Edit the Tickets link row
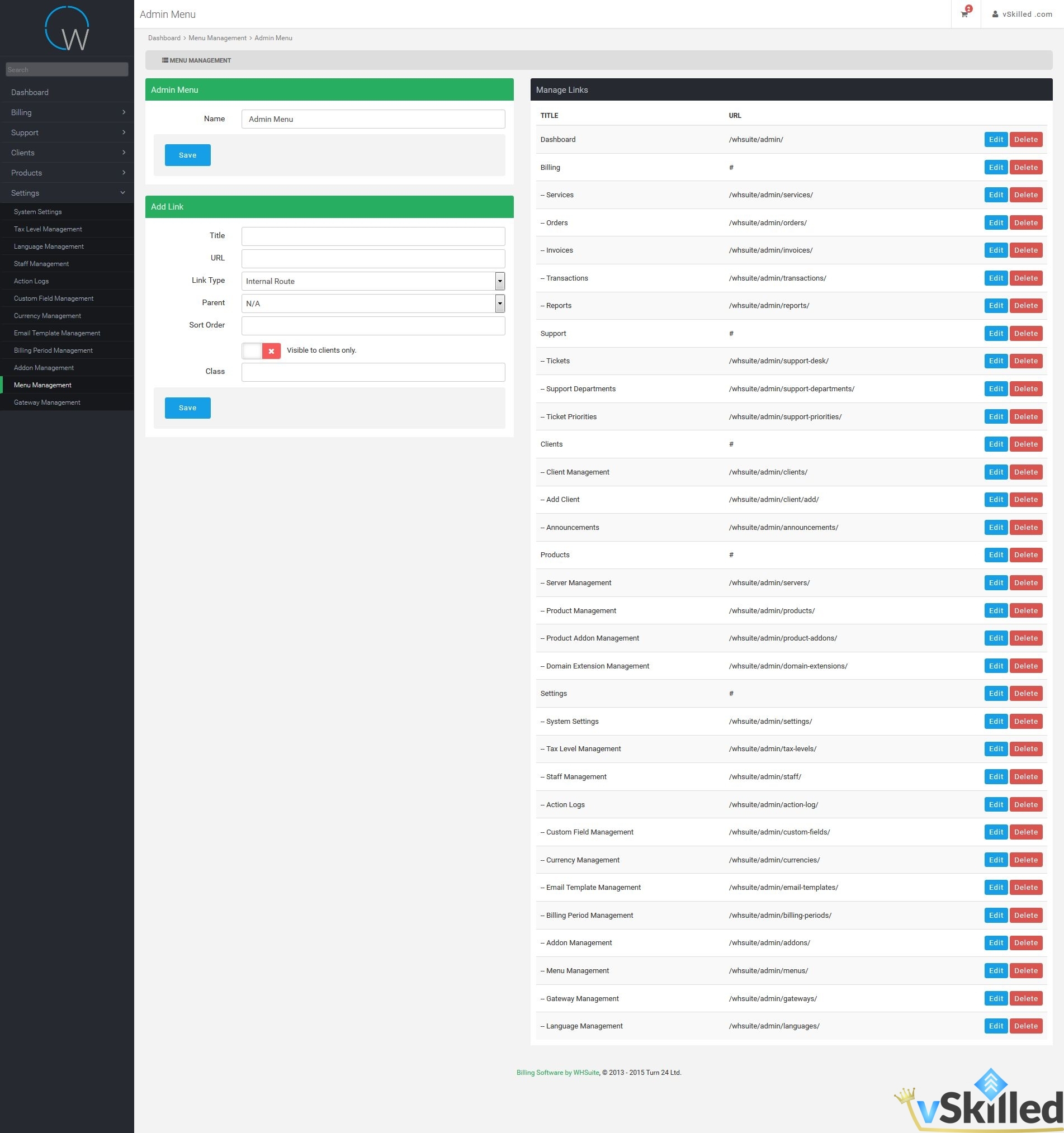 coord(996,361)
